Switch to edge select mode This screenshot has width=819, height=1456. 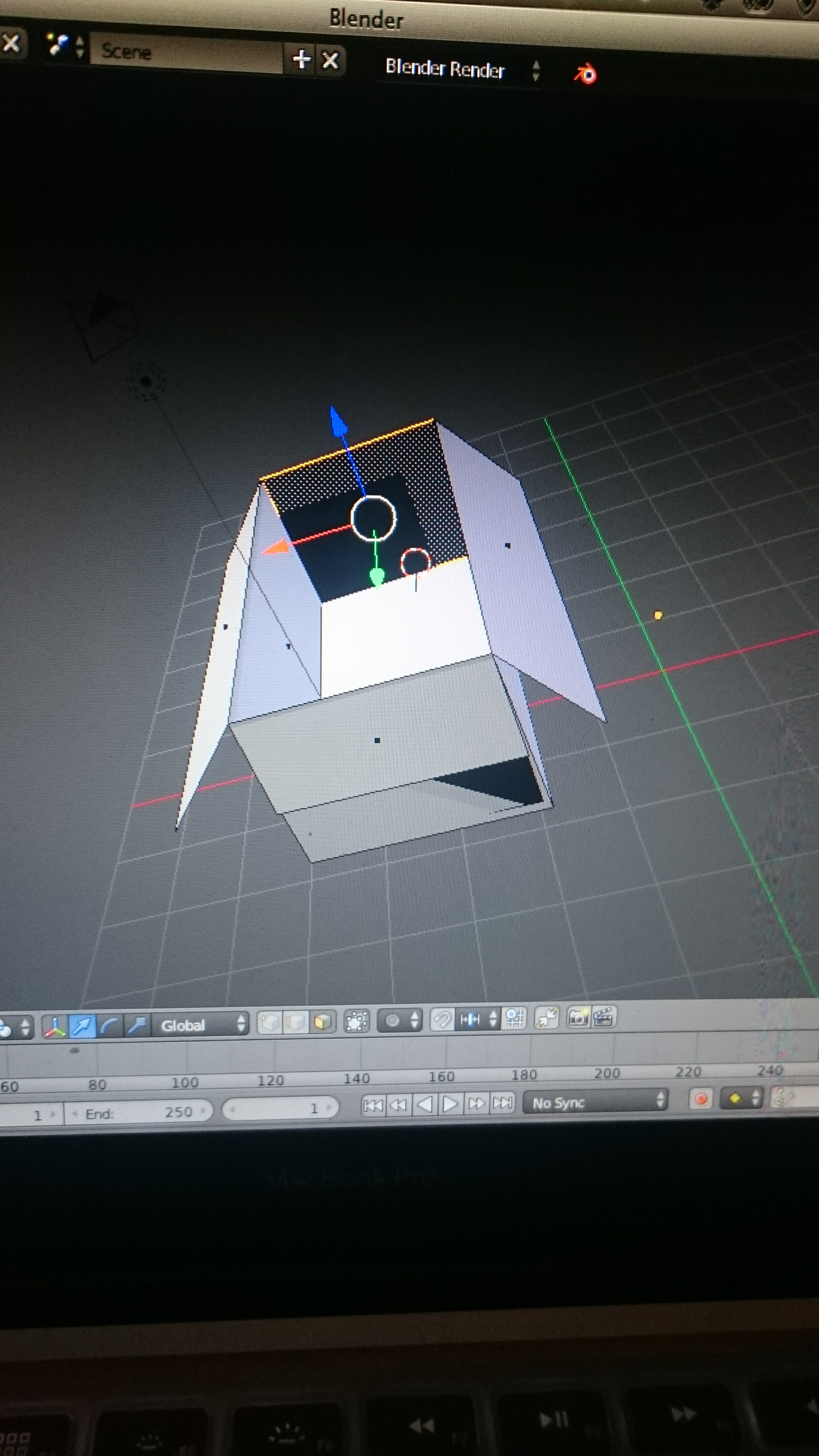pos(296,1022)
